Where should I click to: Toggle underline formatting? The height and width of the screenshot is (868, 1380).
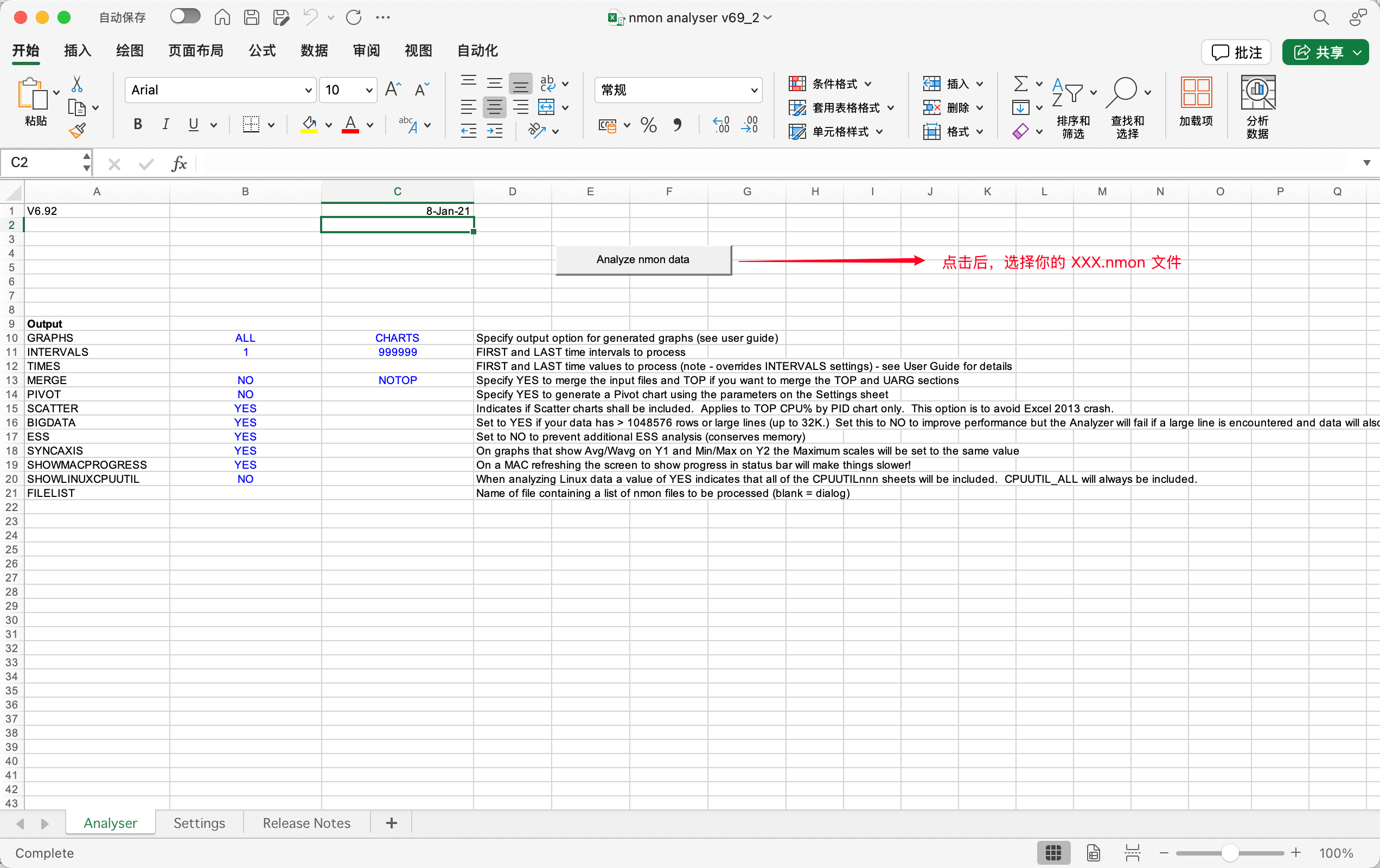(193, 124)
